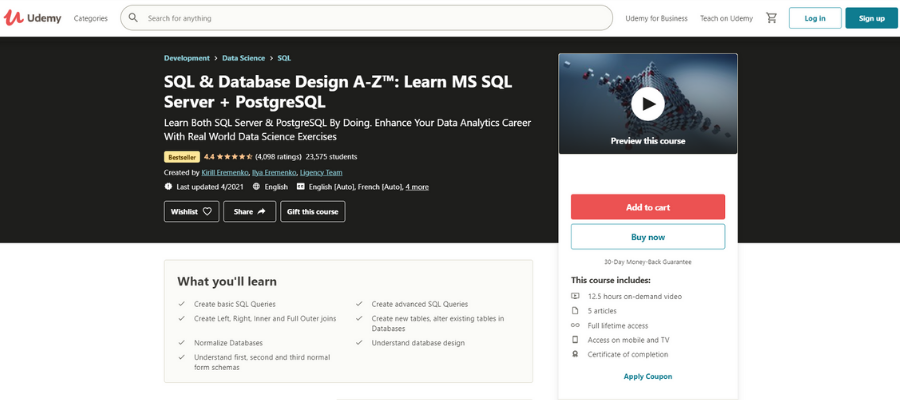Viewport: 900px width, 400px height.
Task: Click the course preview thumbnail image
Action: click(647, 103)
